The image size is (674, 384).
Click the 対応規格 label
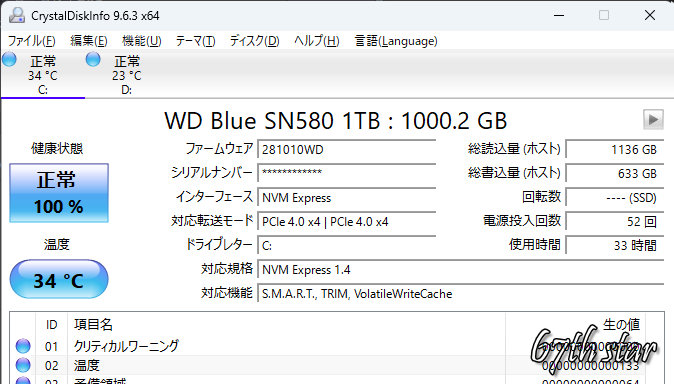(227, 268)
